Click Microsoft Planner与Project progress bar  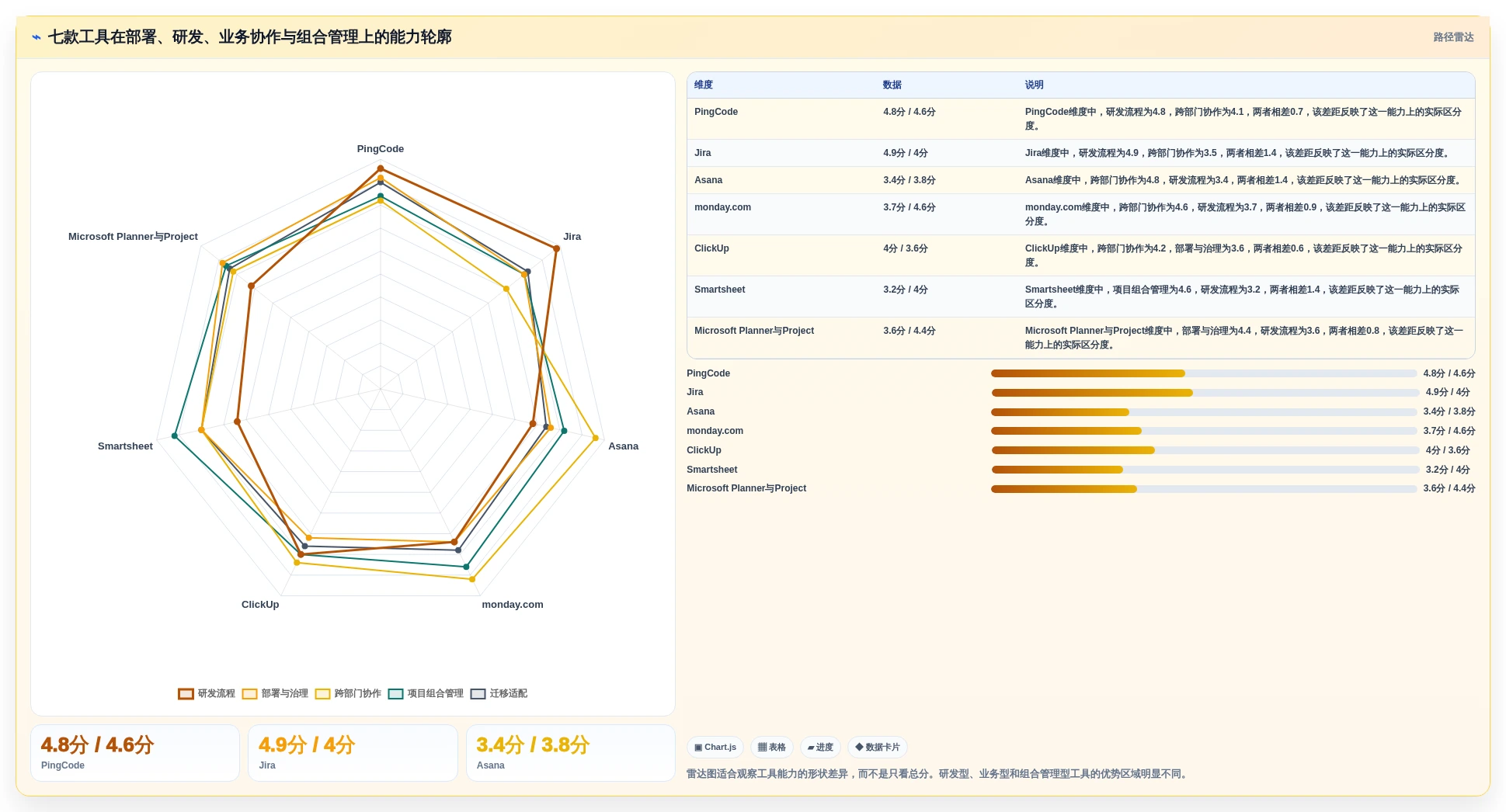pos(1204,489)
